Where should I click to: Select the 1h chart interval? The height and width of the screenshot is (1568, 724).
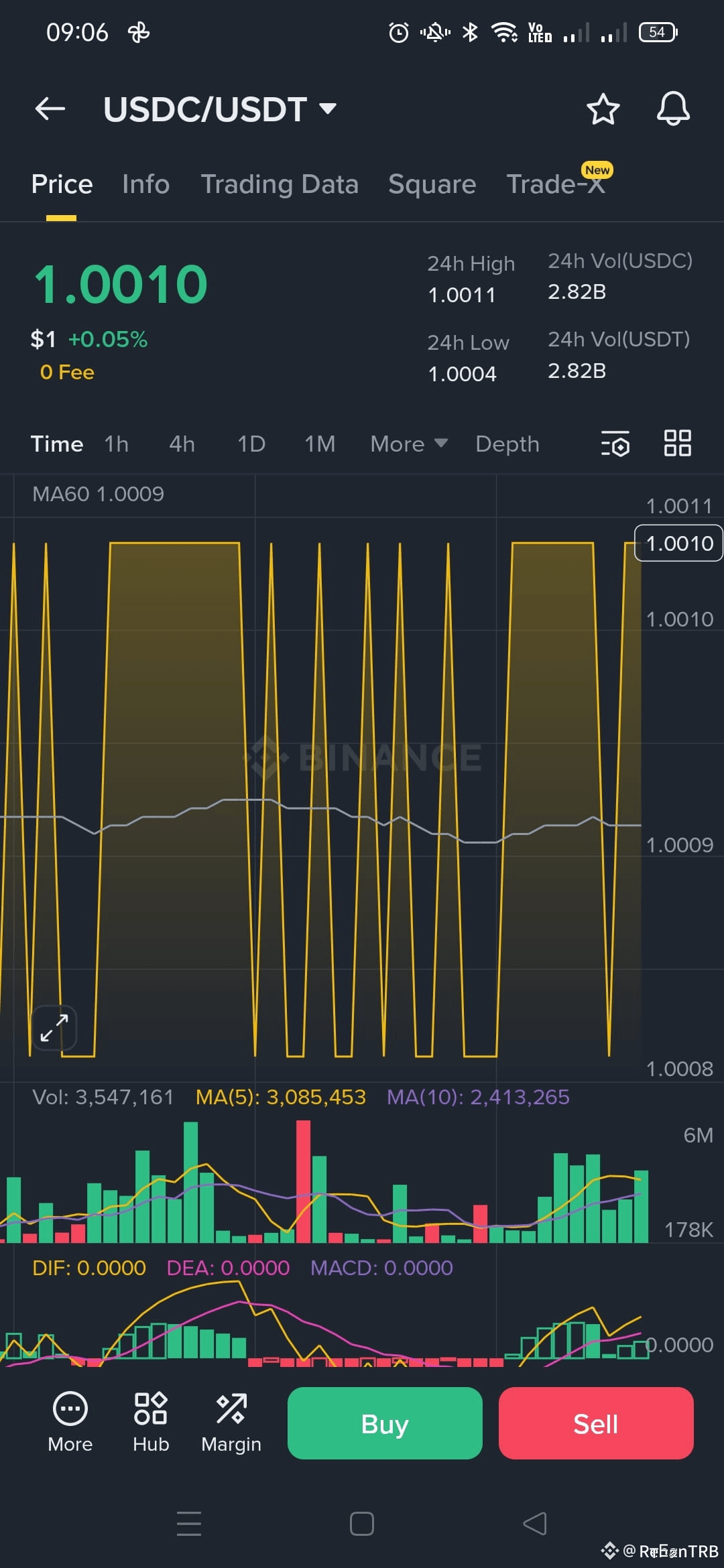click(117, 444)
